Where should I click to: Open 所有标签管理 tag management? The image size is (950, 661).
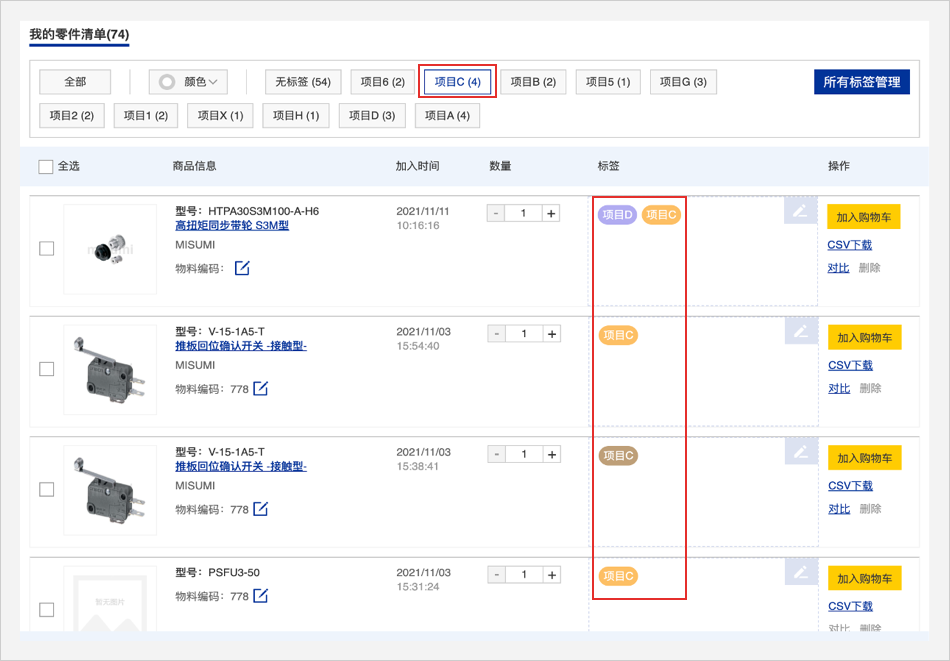(x=861, y=82)
